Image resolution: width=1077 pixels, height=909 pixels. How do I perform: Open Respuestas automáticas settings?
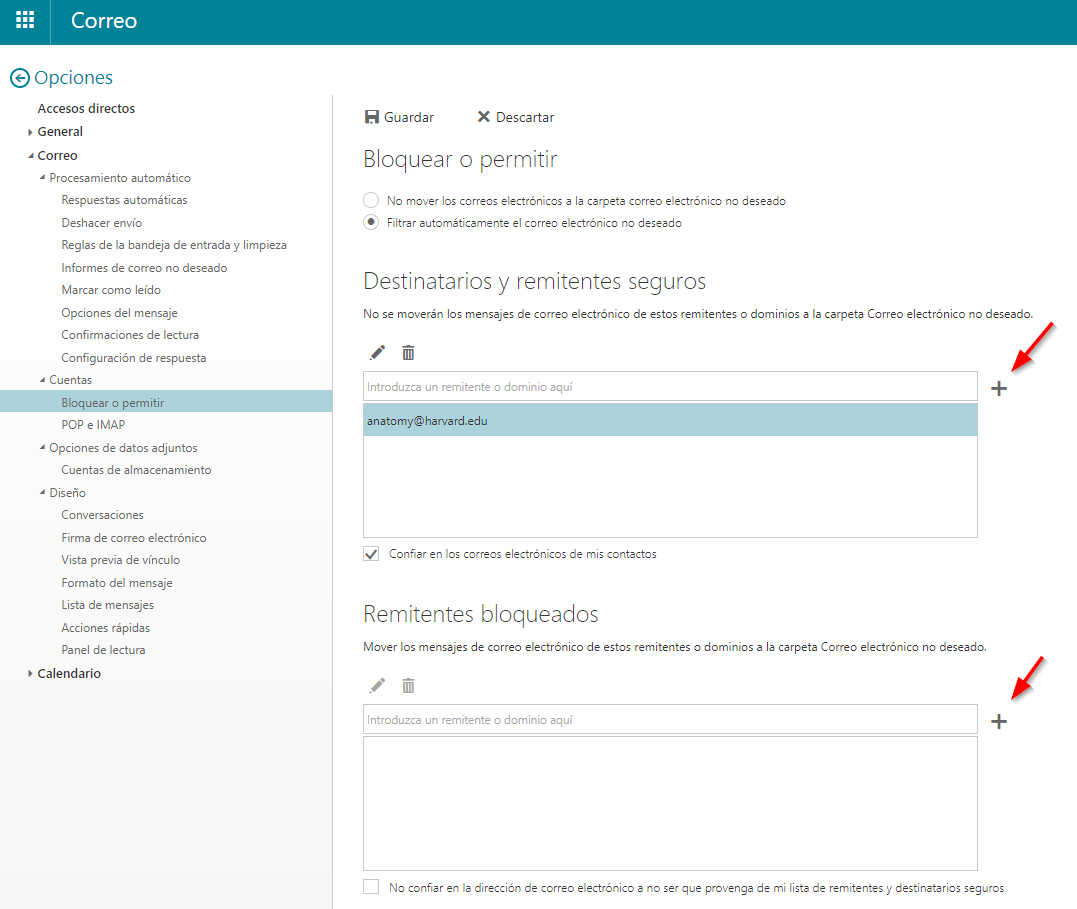[x=124, y=200]
